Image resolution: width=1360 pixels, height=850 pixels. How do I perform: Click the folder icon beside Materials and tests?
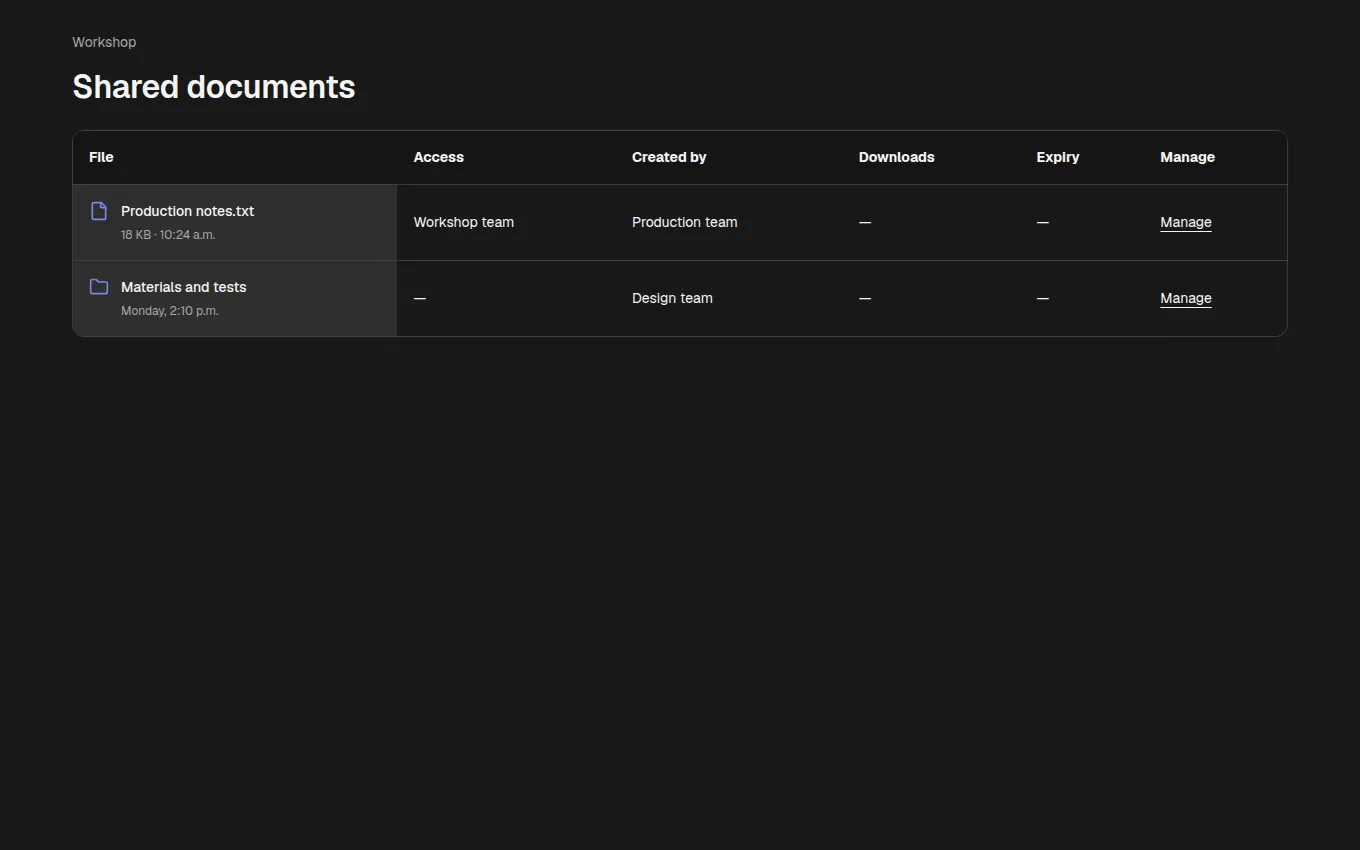pyautogui.click(x=99, y=287)
